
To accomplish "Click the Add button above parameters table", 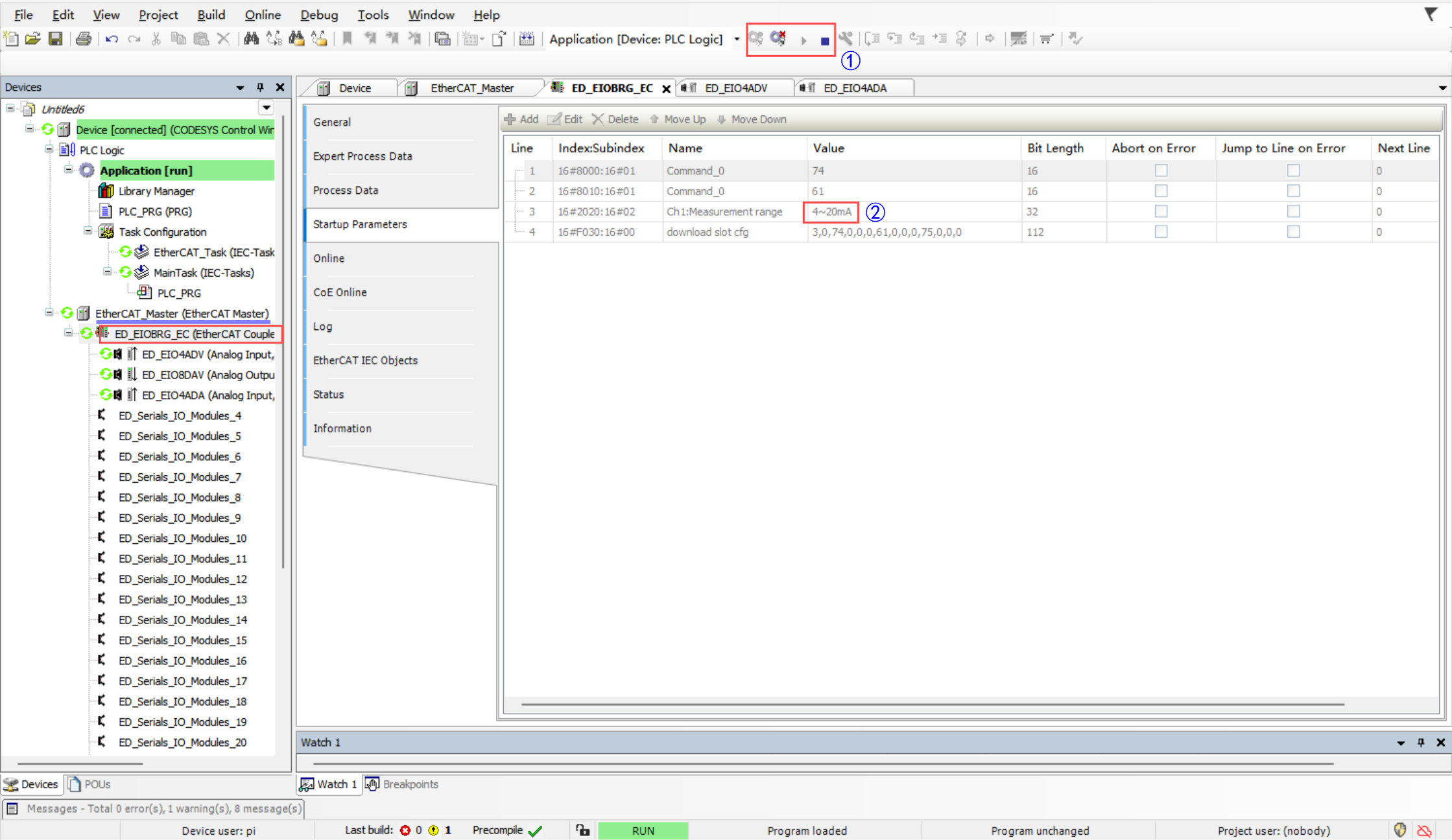I will [x=521, y=119].
